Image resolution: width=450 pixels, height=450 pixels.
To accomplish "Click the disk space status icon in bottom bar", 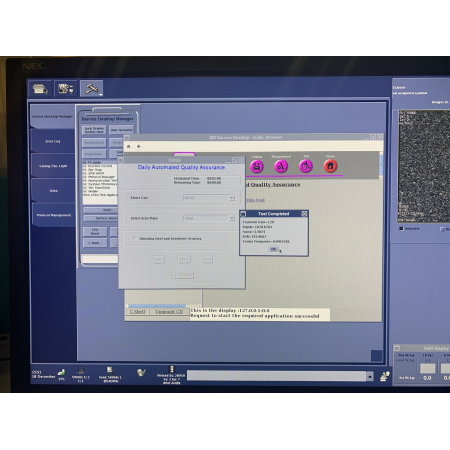I will (61, 373).
